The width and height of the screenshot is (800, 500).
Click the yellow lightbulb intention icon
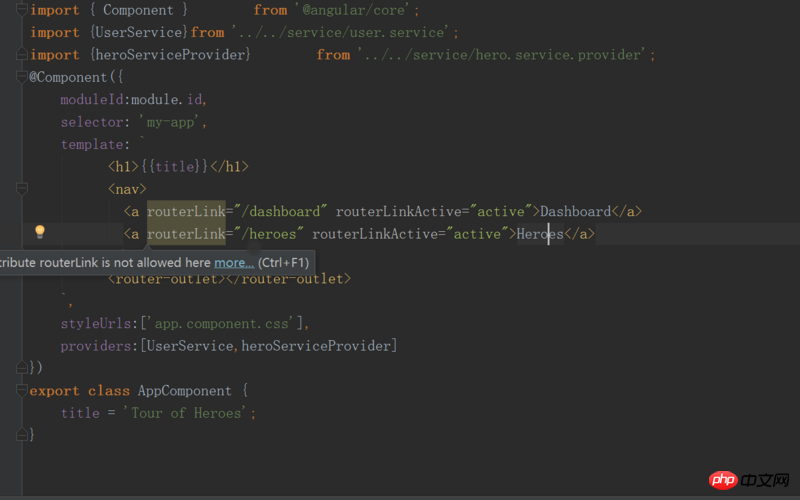(x=40, y=232)
